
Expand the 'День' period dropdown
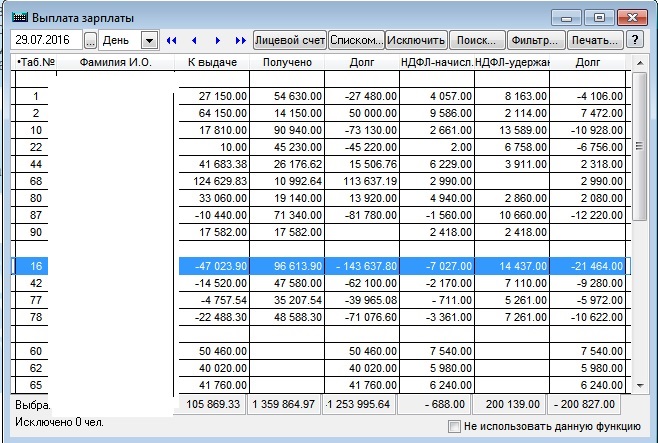[149, 41]
